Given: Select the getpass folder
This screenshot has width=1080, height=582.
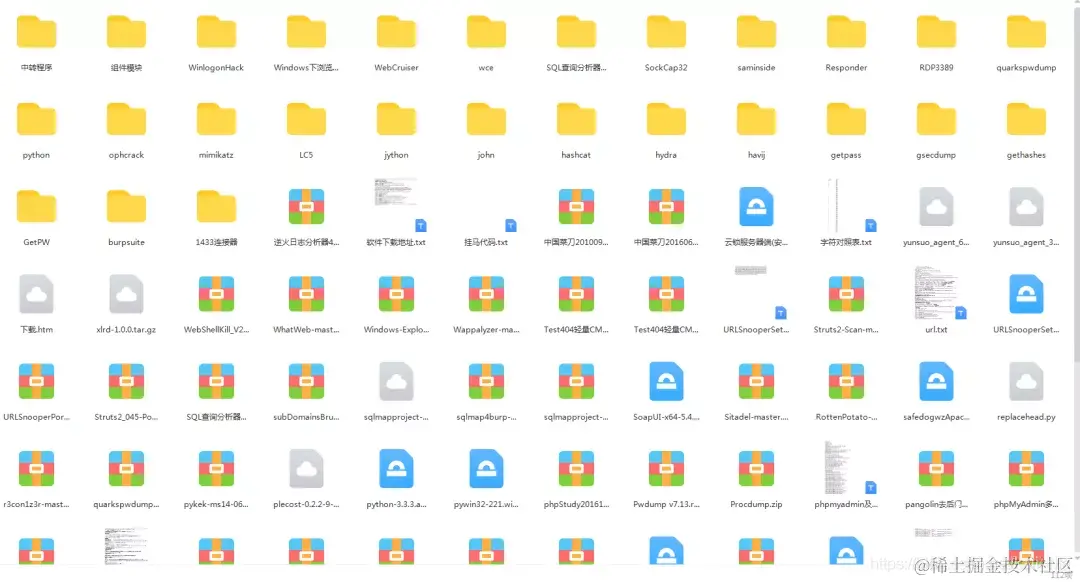Looking at the screenshot, I should click(x=846, y=120).
